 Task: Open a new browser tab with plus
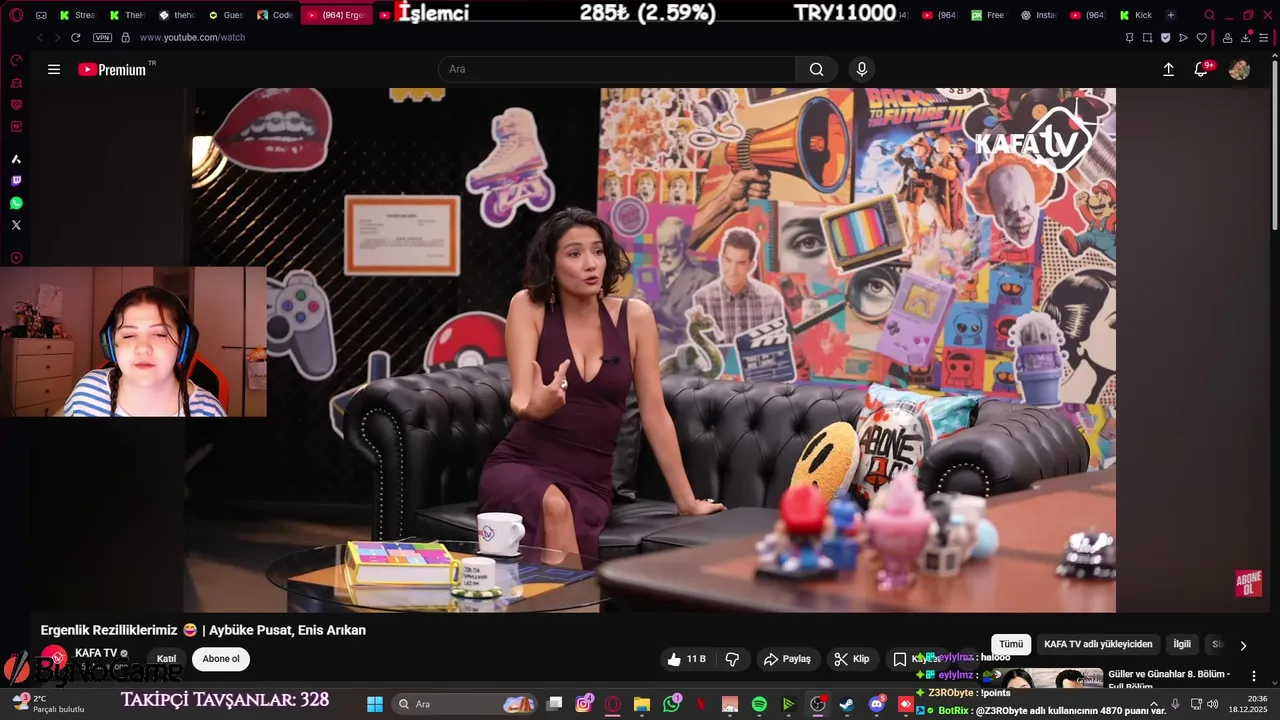pyautogui.click(x=1171, y=15)
